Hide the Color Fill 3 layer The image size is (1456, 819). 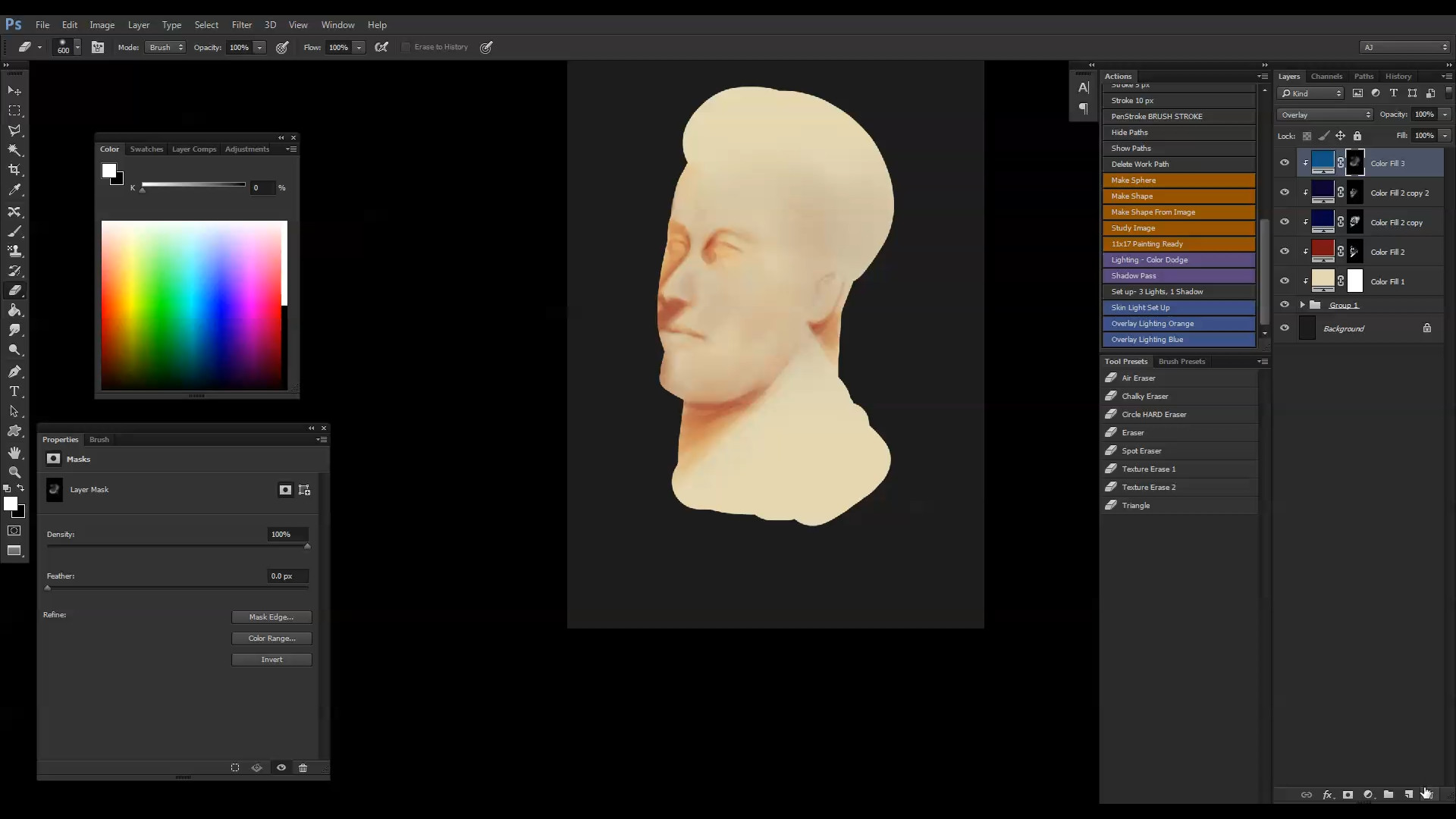pos(1285,163)
